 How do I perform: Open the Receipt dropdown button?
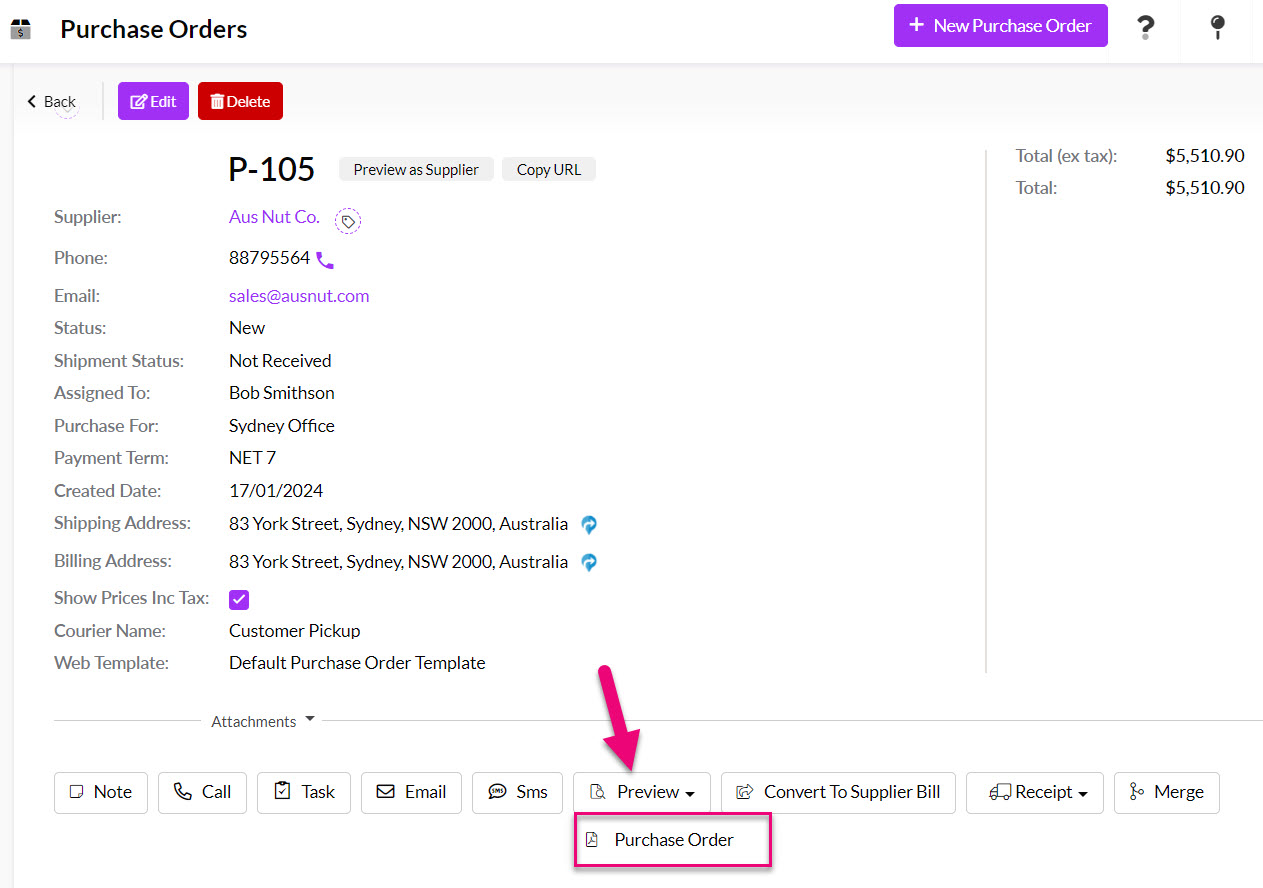(1035, 792)
